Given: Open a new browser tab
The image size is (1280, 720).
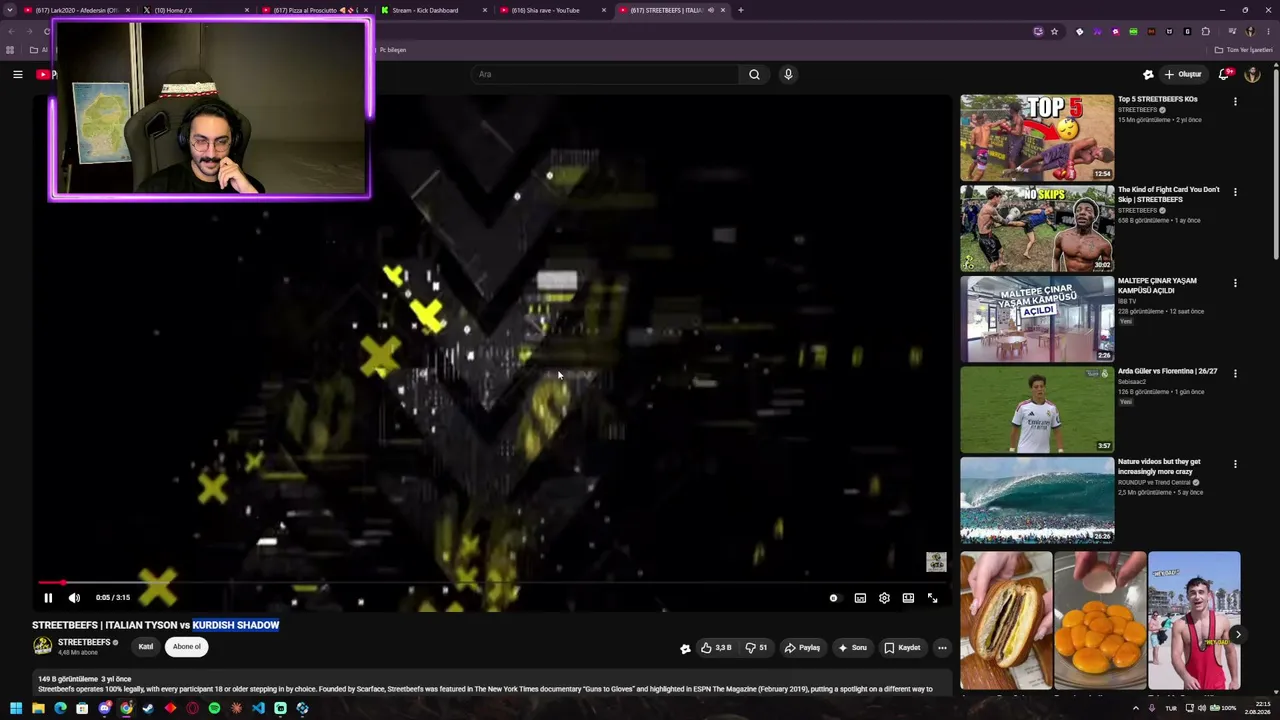Looking at the screenshot, I should tap(741, 10).
